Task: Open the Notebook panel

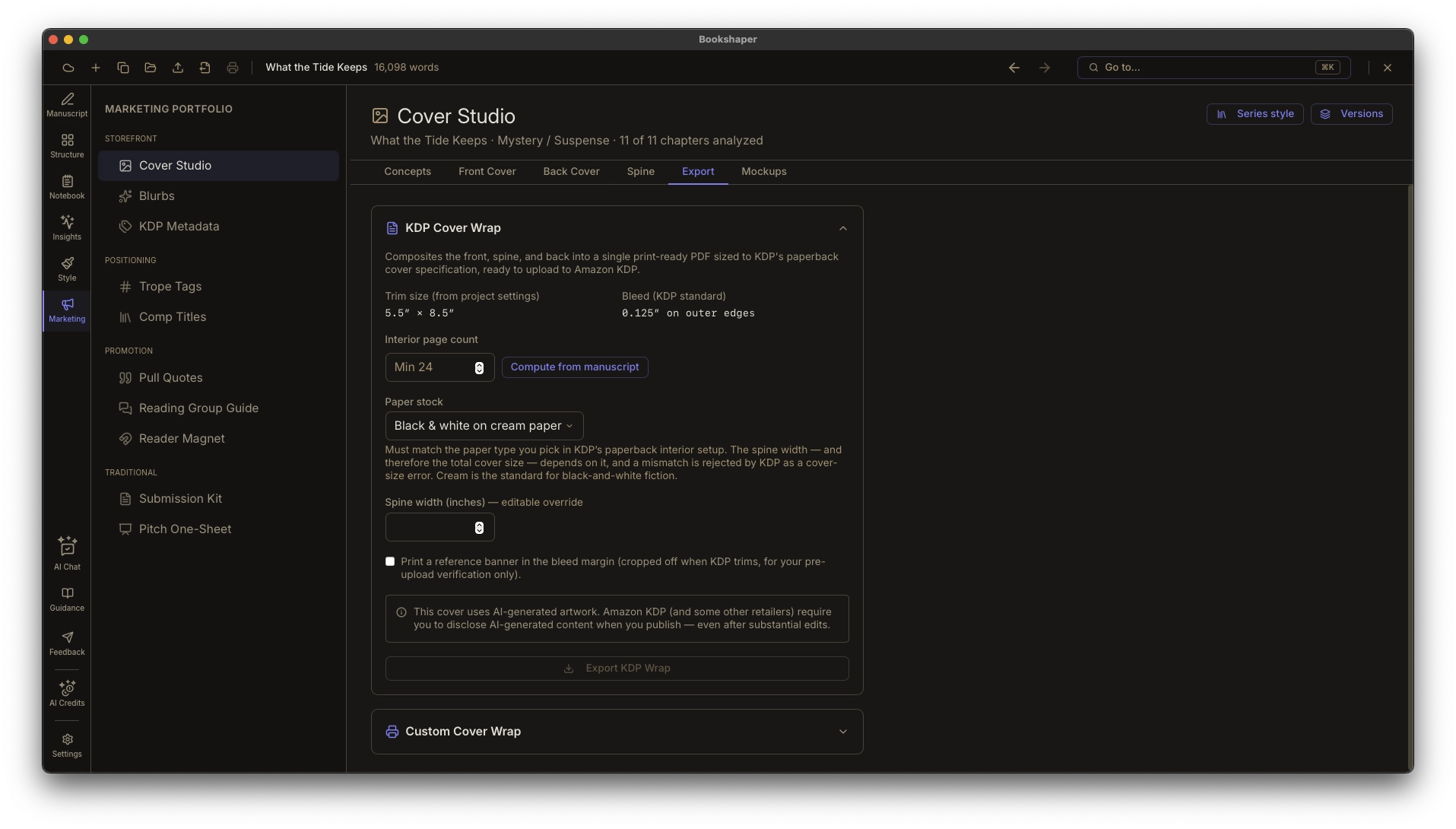Action: click(67, 187)
